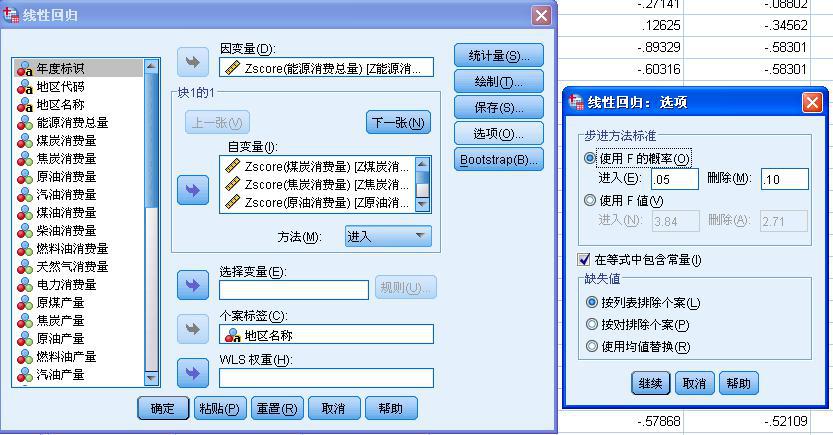
Task: Open the 统计量 dialog button
Action: coord(499,55)
